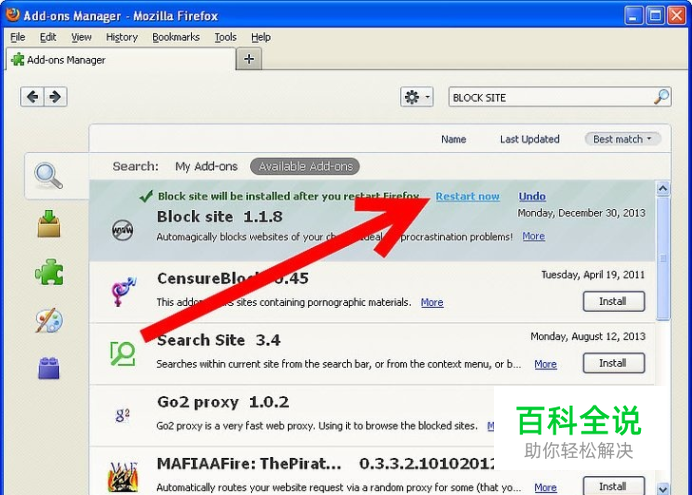Click the Go2 proxy add-on icon
This screenshot has height=495, width=692.
(123, 415)
